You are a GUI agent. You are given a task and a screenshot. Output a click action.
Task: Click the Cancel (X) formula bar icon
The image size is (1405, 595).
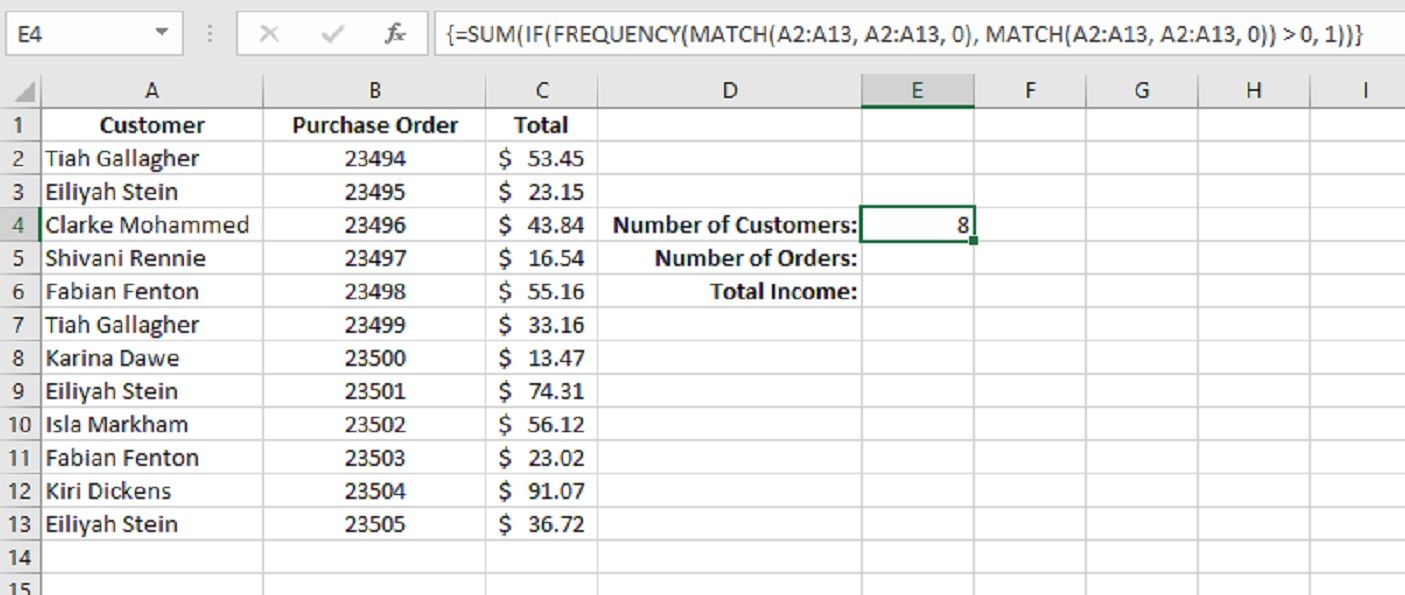tap(268, 34)
